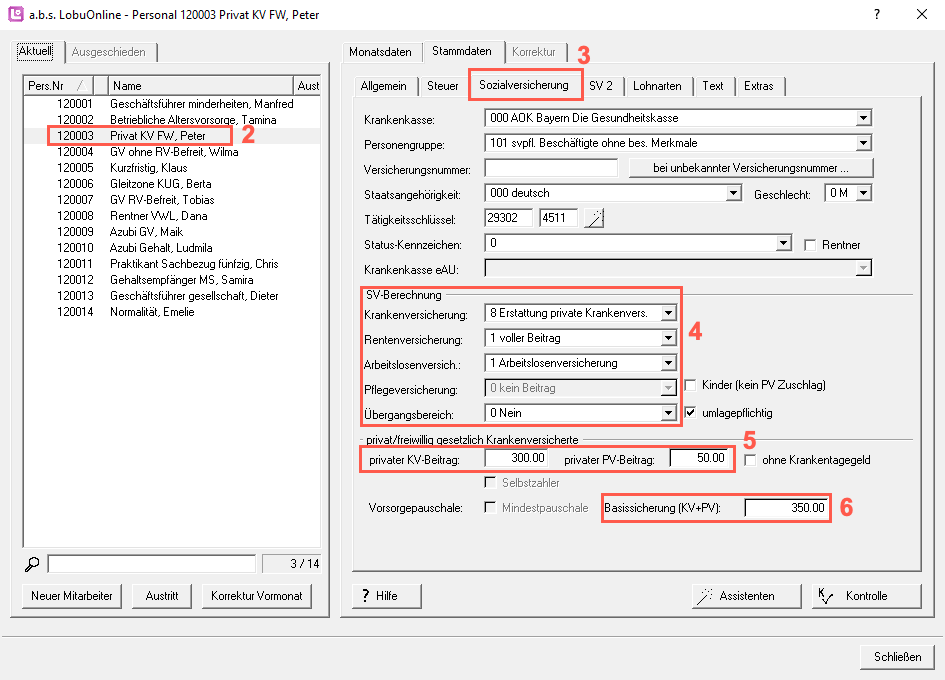Sort the list by the Name column header
The image size is (945, 680).
click(x=201, y=86)
